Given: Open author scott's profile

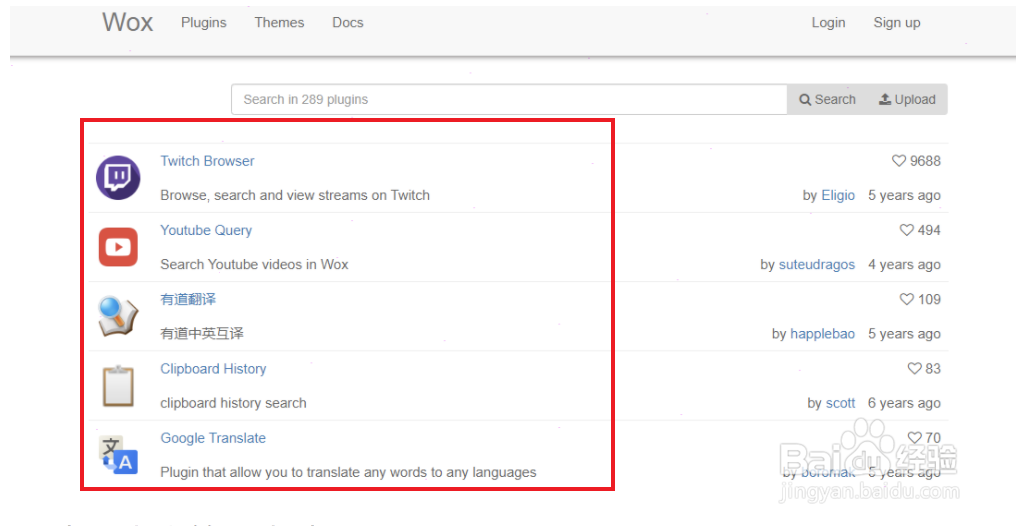Looking at the screenshot, I should (840, 403).
